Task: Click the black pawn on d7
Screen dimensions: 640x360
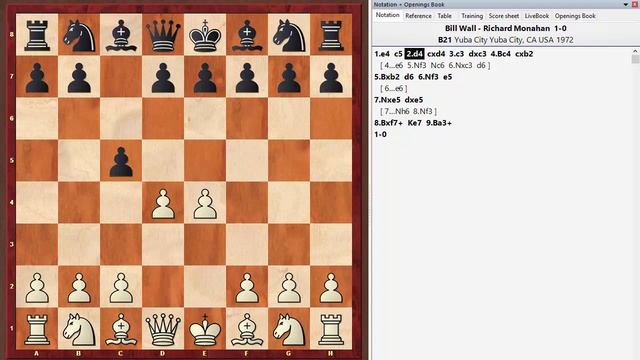Action: click(163, 77)
